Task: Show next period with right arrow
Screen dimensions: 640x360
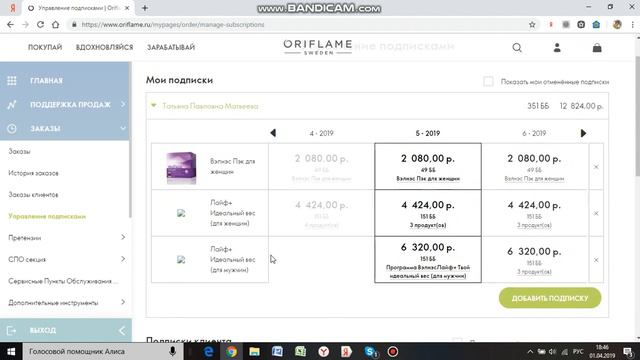Action: pos(583,133)
